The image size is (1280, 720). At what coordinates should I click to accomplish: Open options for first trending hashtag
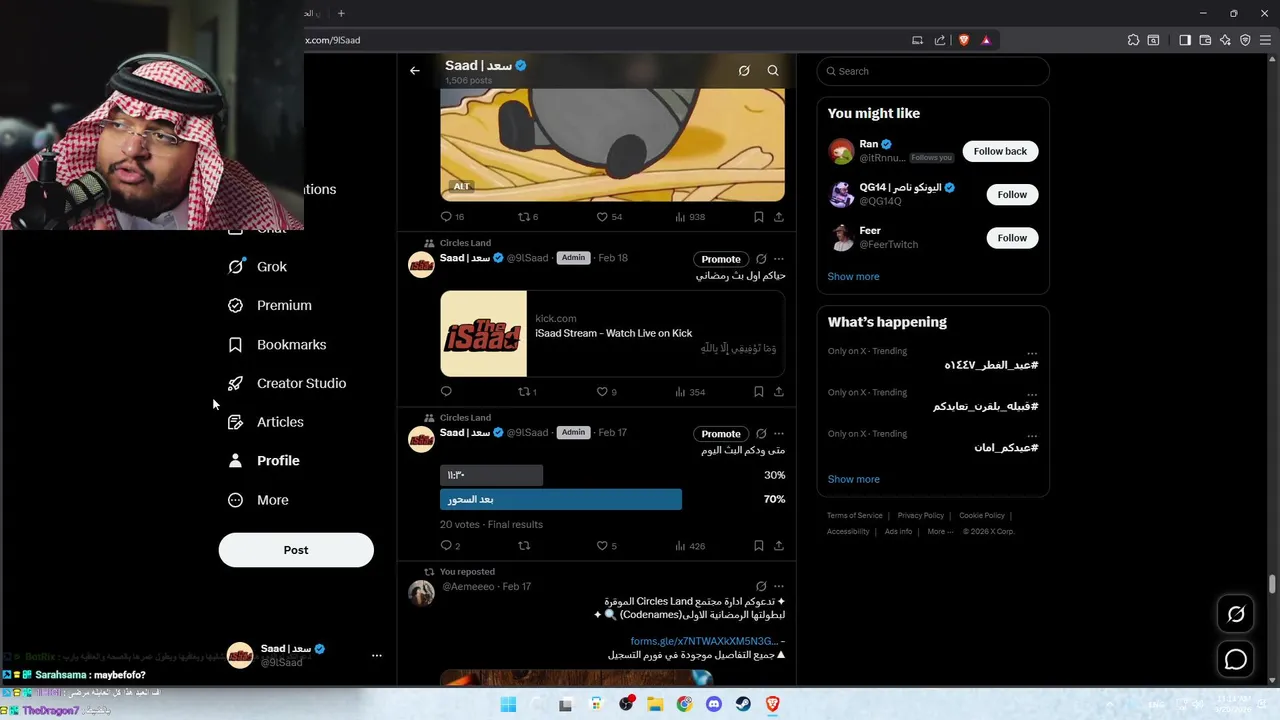(1031, 352)
